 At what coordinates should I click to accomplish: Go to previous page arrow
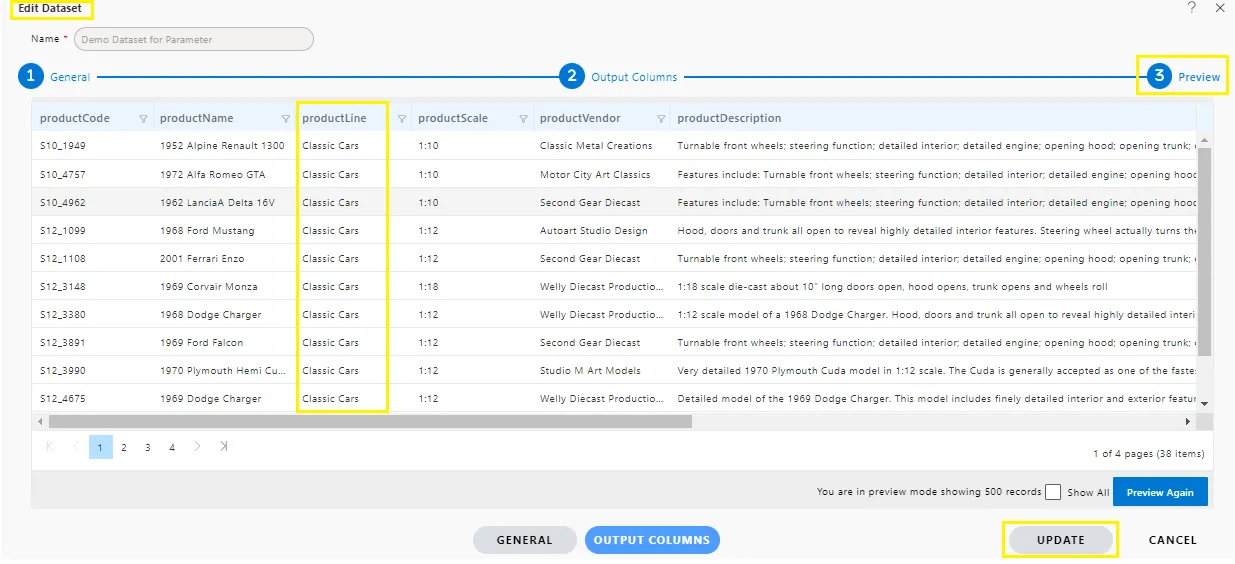[76, 446]
